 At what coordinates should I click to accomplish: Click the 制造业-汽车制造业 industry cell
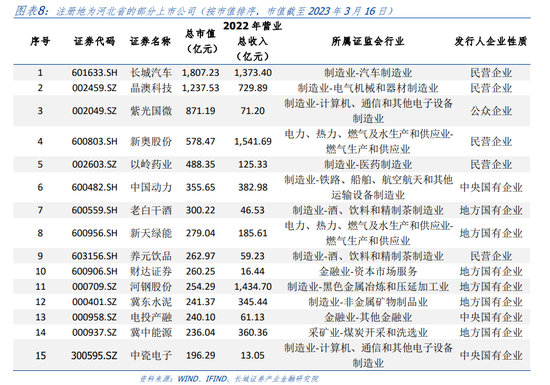[368, 73]
